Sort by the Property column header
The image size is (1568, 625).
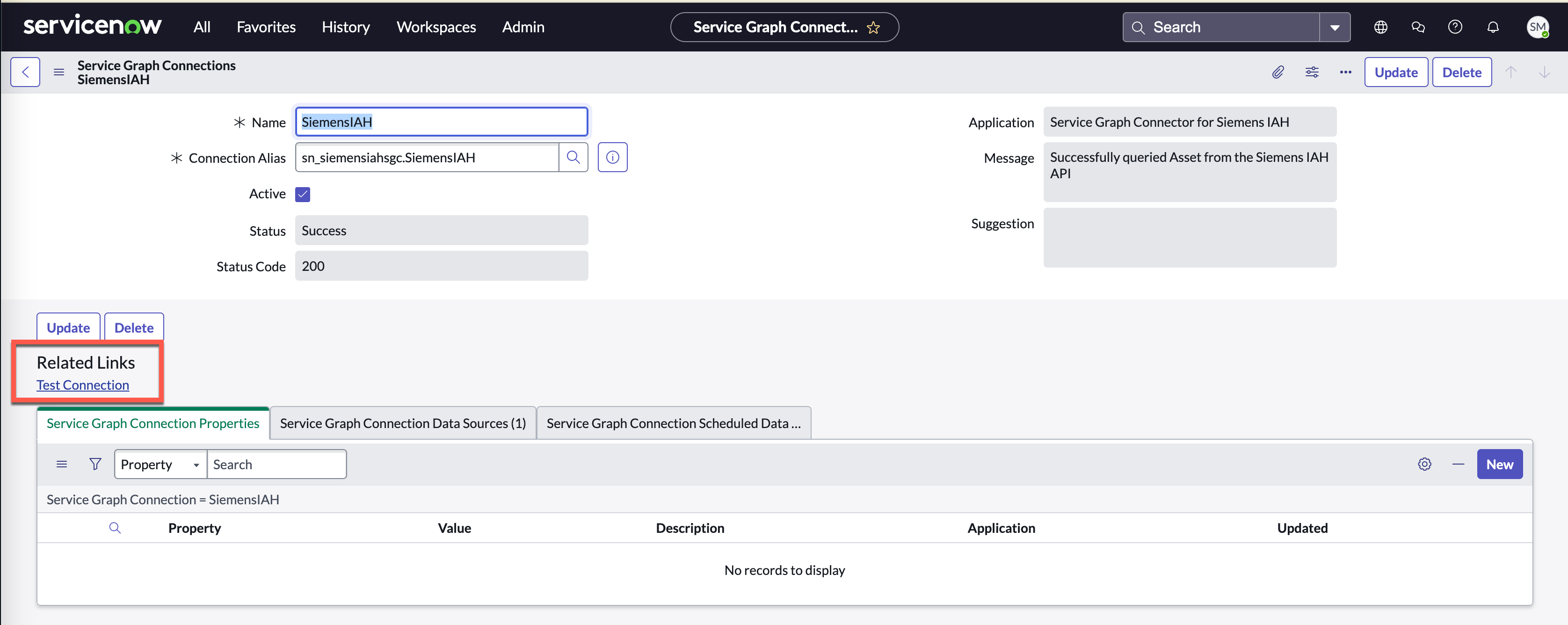click(195, 528)
